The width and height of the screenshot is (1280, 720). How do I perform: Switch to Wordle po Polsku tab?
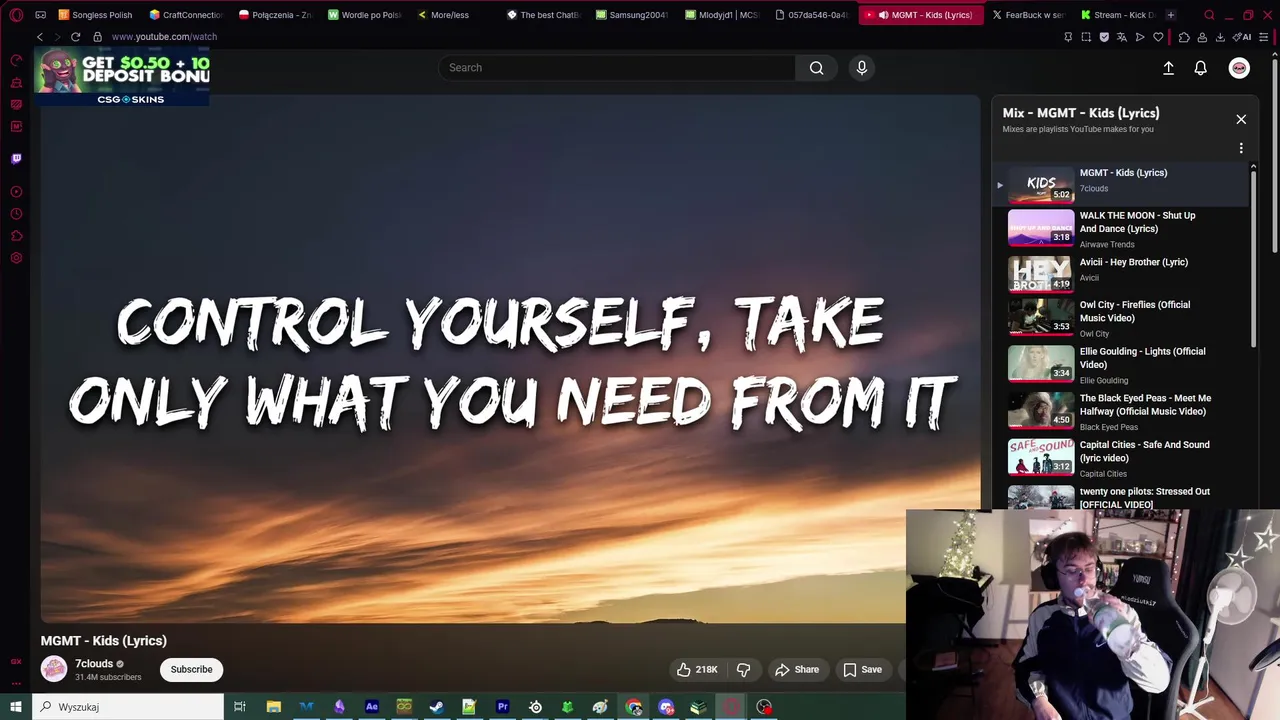click(x=364, y=15)
